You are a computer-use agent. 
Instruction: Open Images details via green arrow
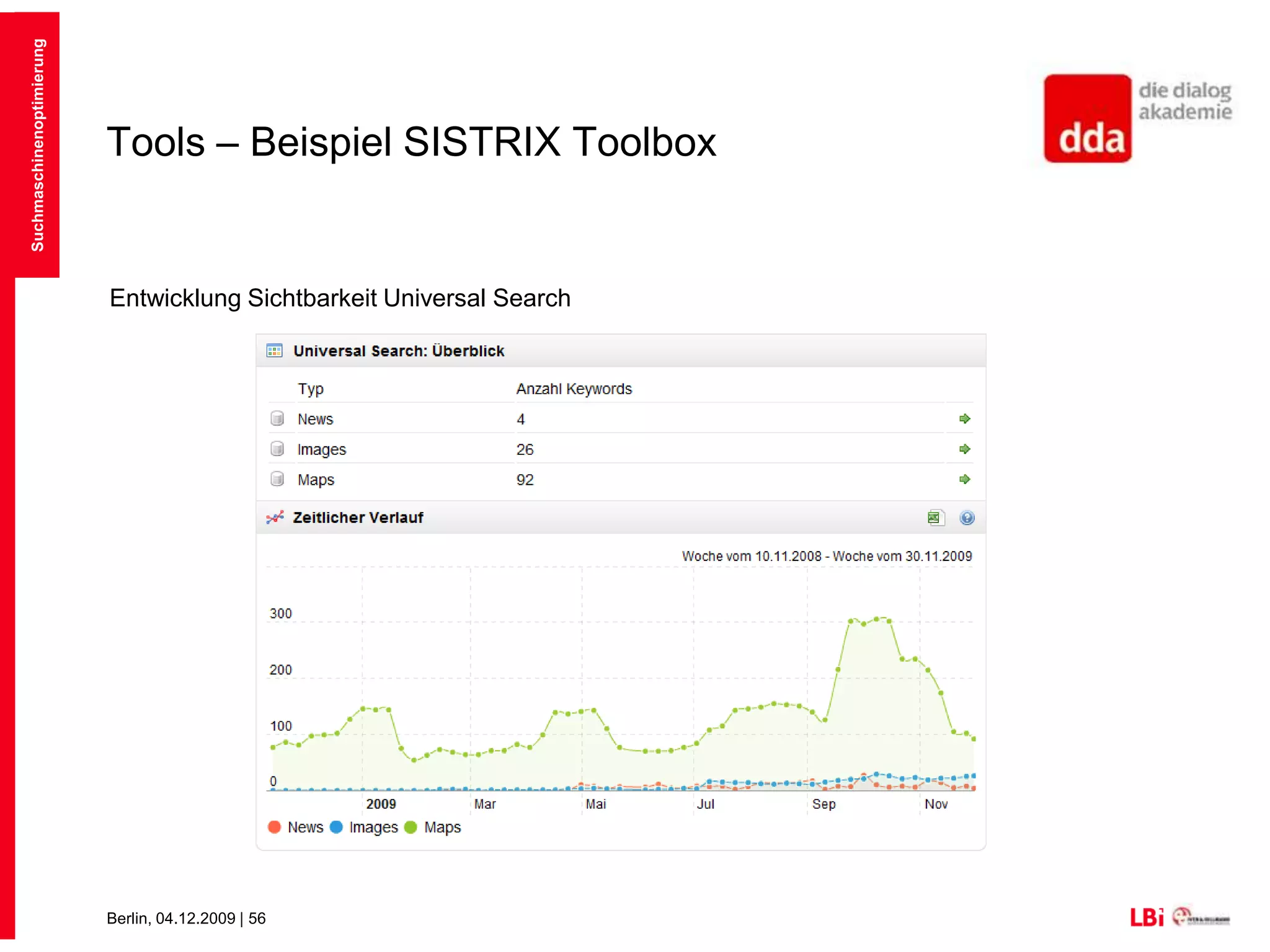pyautogui.click(x=964, y=449)
